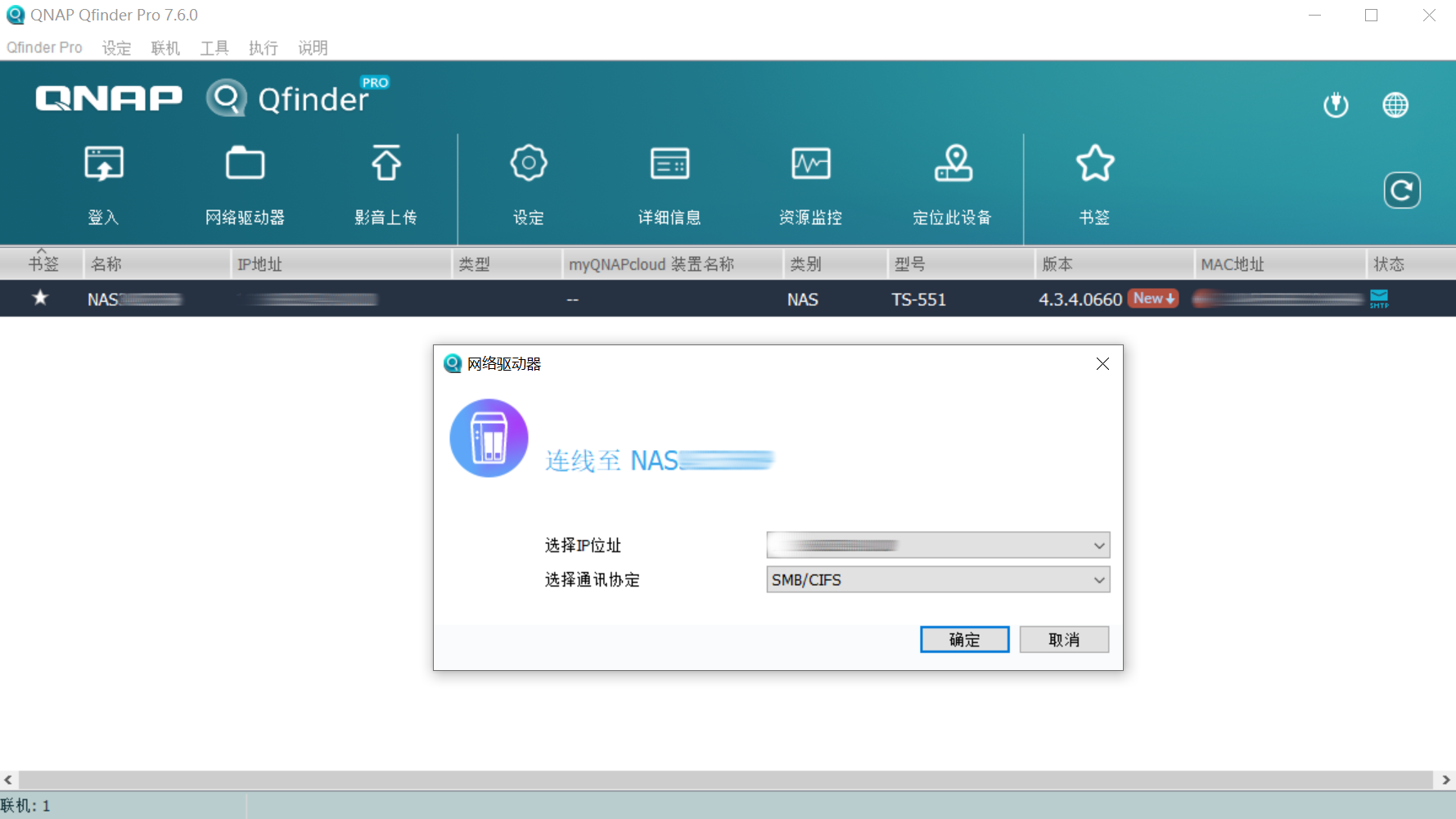Click the Qfinder Pro logo icon
The width and height of the screenshot is (1456, 819).
coord(227,98)
